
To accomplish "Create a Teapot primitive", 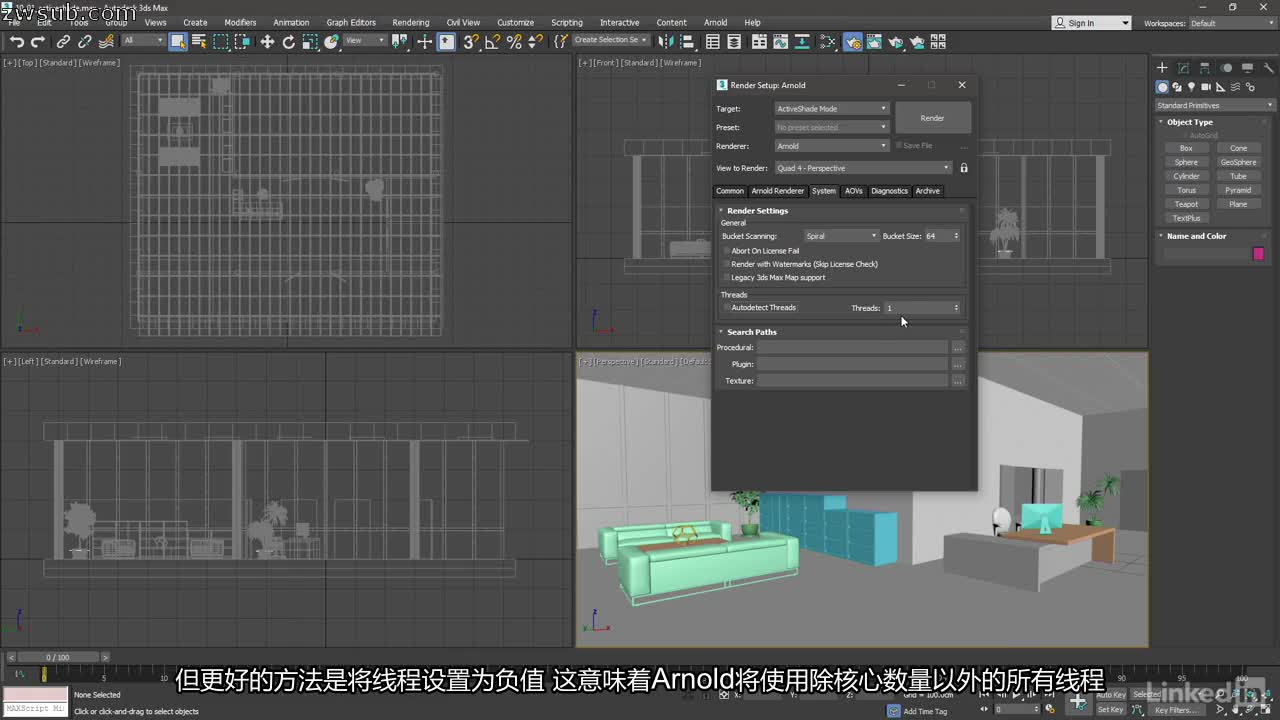I will tap(1186, 204).
